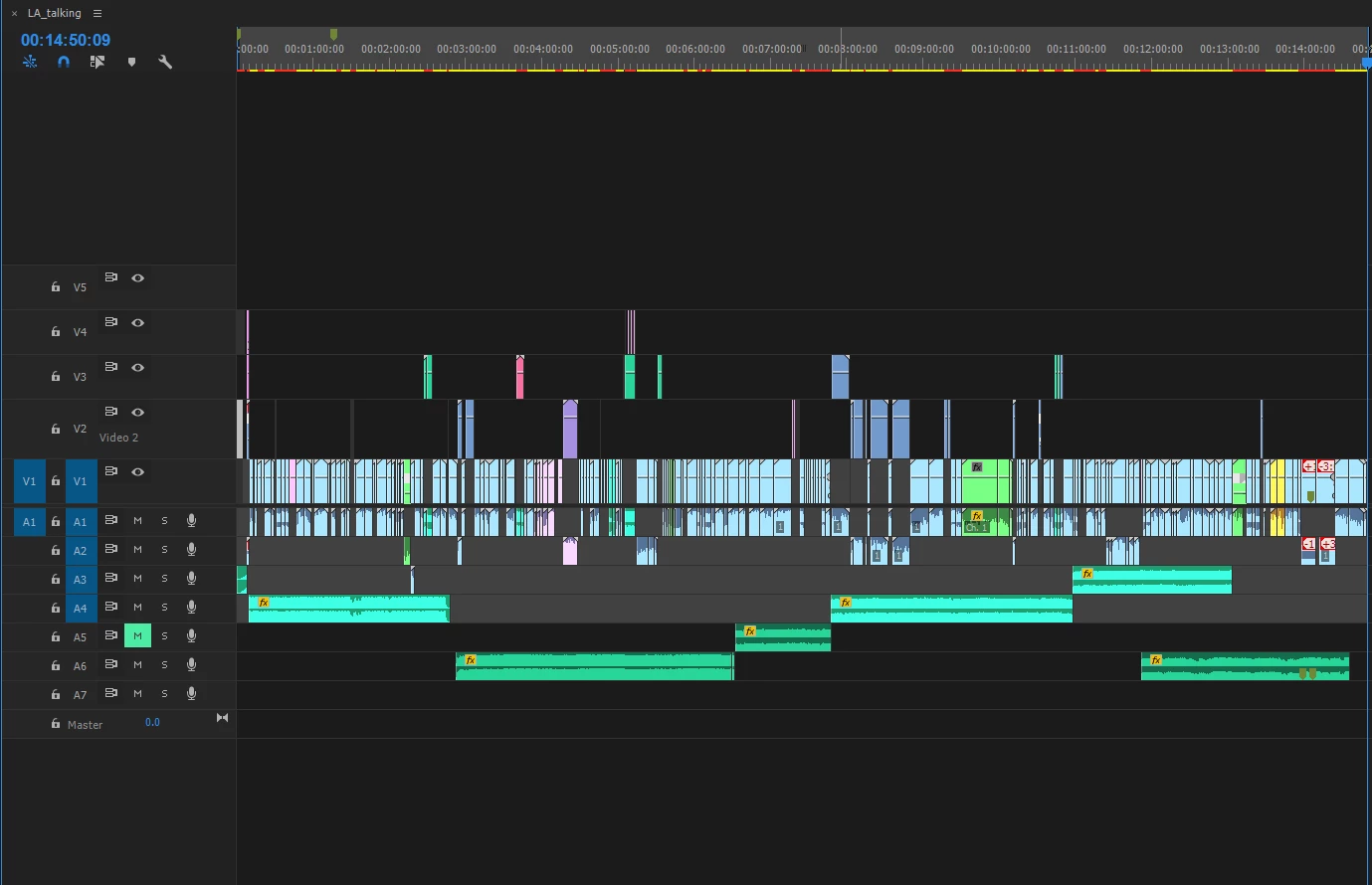Enable voice-over record on track A7
This screenshot has height=885, width=1372.
191,693
